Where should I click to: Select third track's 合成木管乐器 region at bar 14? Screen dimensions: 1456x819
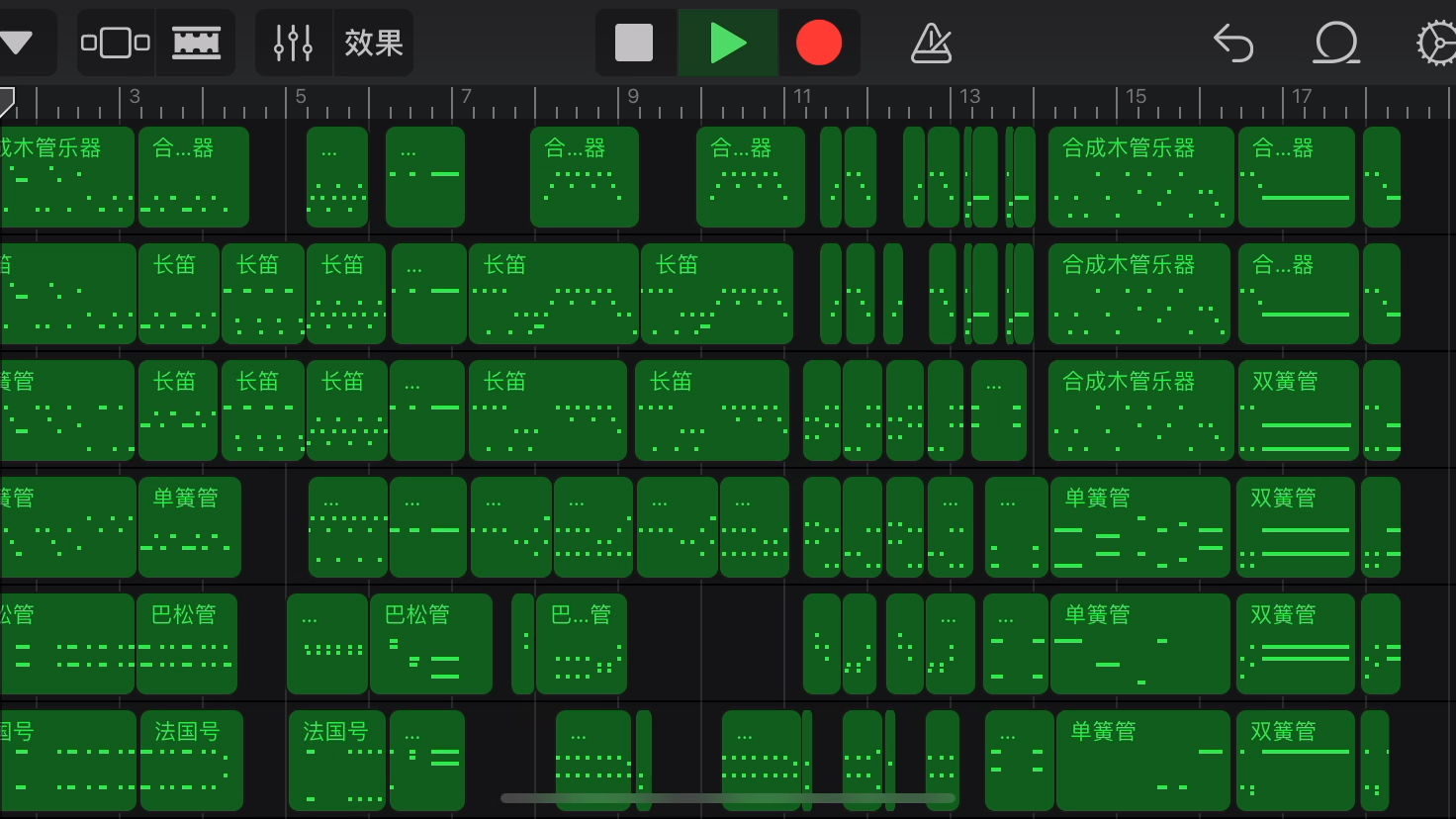click(x=1141, y=410)
